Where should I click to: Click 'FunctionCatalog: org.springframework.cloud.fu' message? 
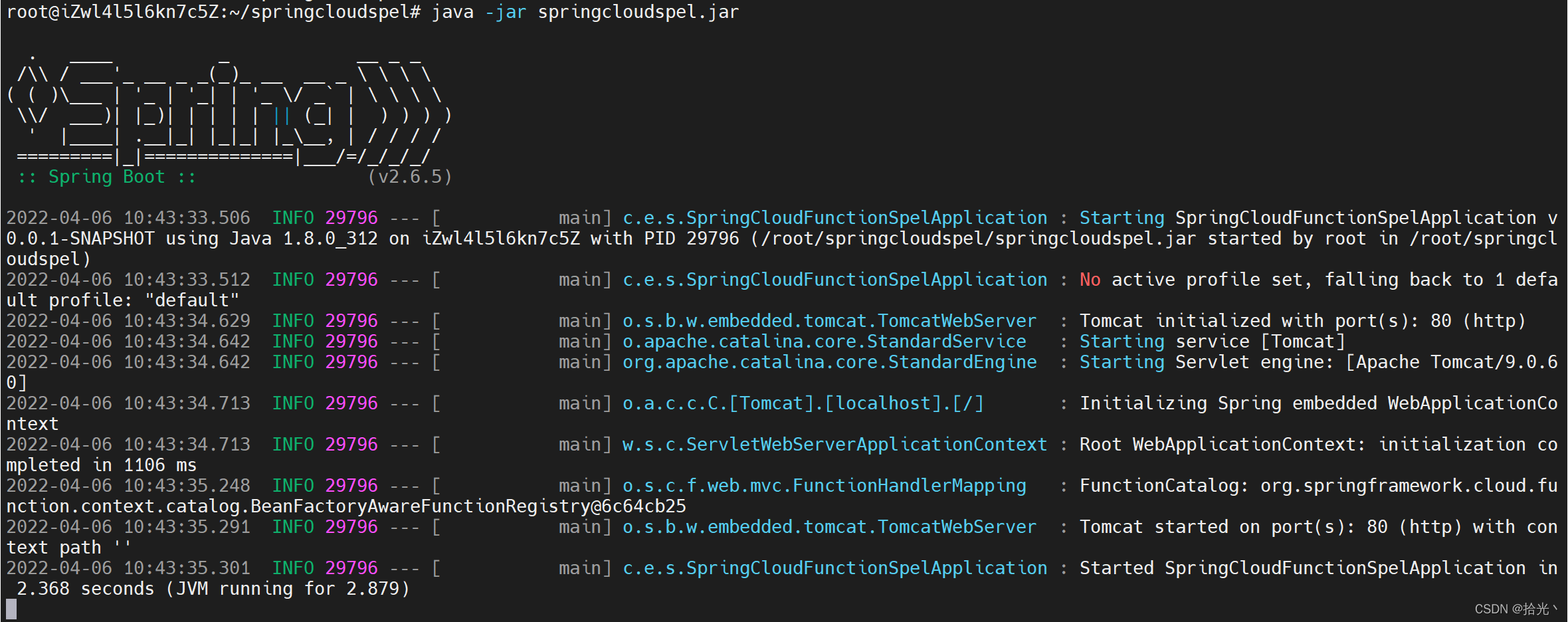point(1319,486)
